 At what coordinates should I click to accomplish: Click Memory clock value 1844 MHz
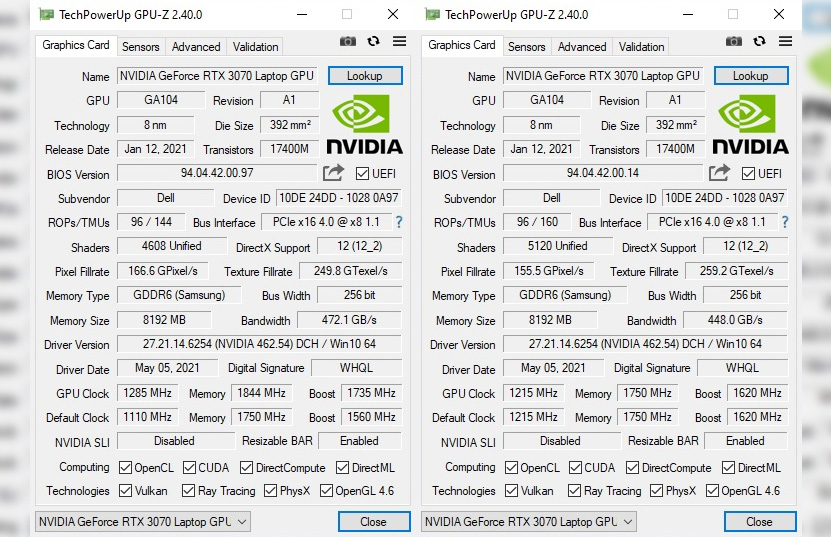click(261, 393)
